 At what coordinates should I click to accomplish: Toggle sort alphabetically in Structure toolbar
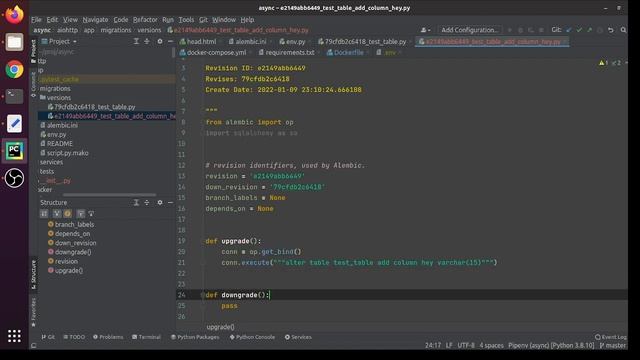[x=44, y=213]
